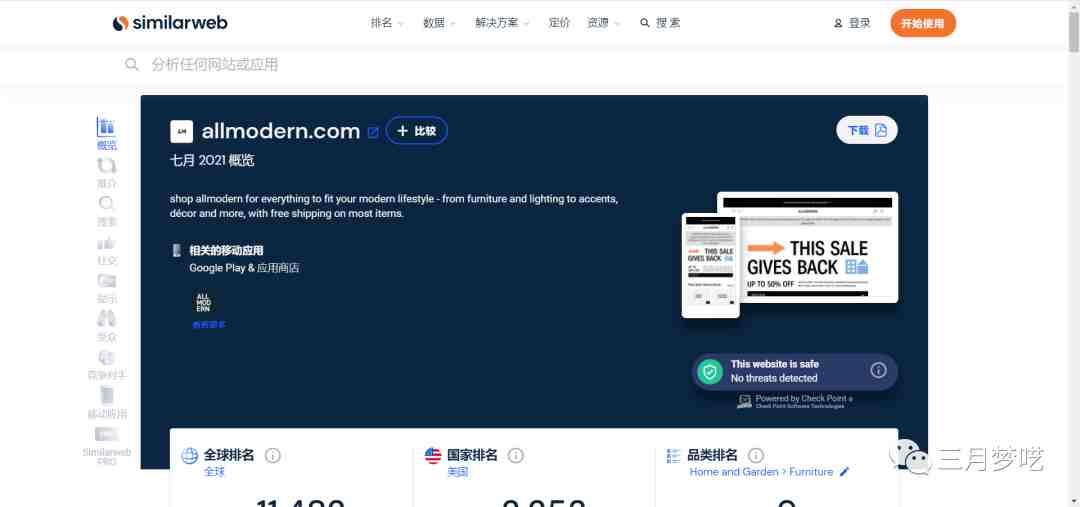Click the 品类排名 category list icon

674,455
